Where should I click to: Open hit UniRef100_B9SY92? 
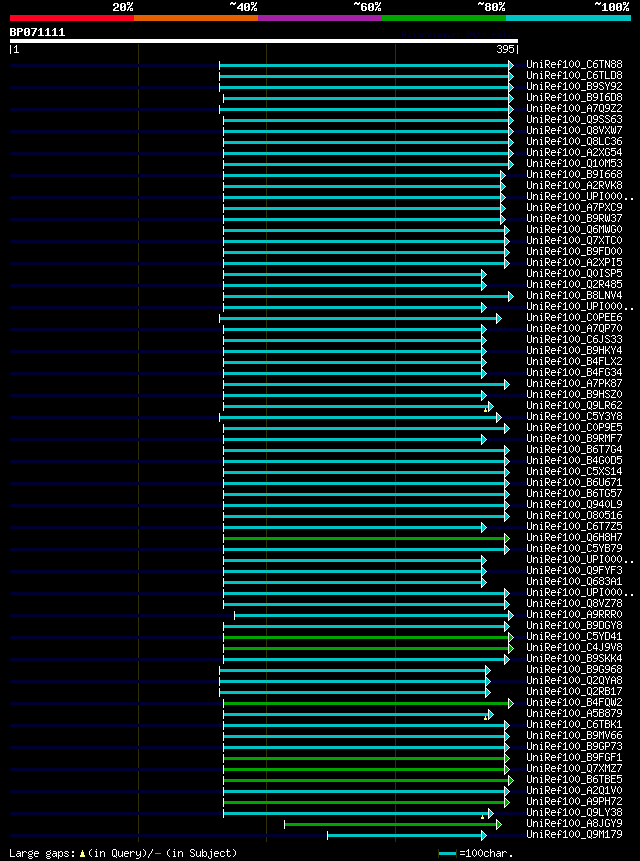[x=575, y=87]
